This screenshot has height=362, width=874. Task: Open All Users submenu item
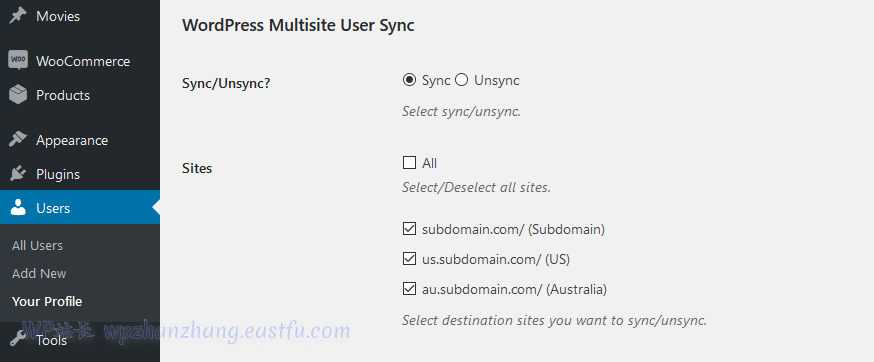37,245
